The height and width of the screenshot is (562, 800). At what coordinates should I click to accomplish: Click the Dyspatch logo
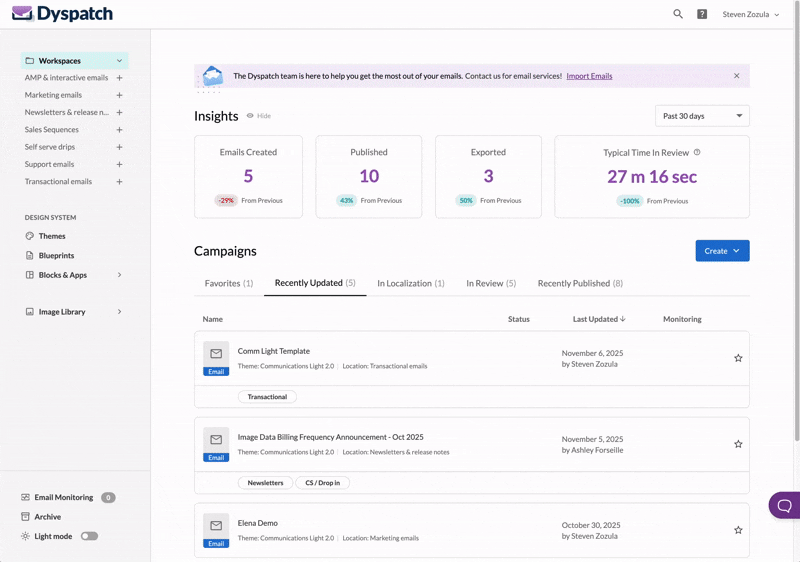pyautogui.click(x=62, y=14)
